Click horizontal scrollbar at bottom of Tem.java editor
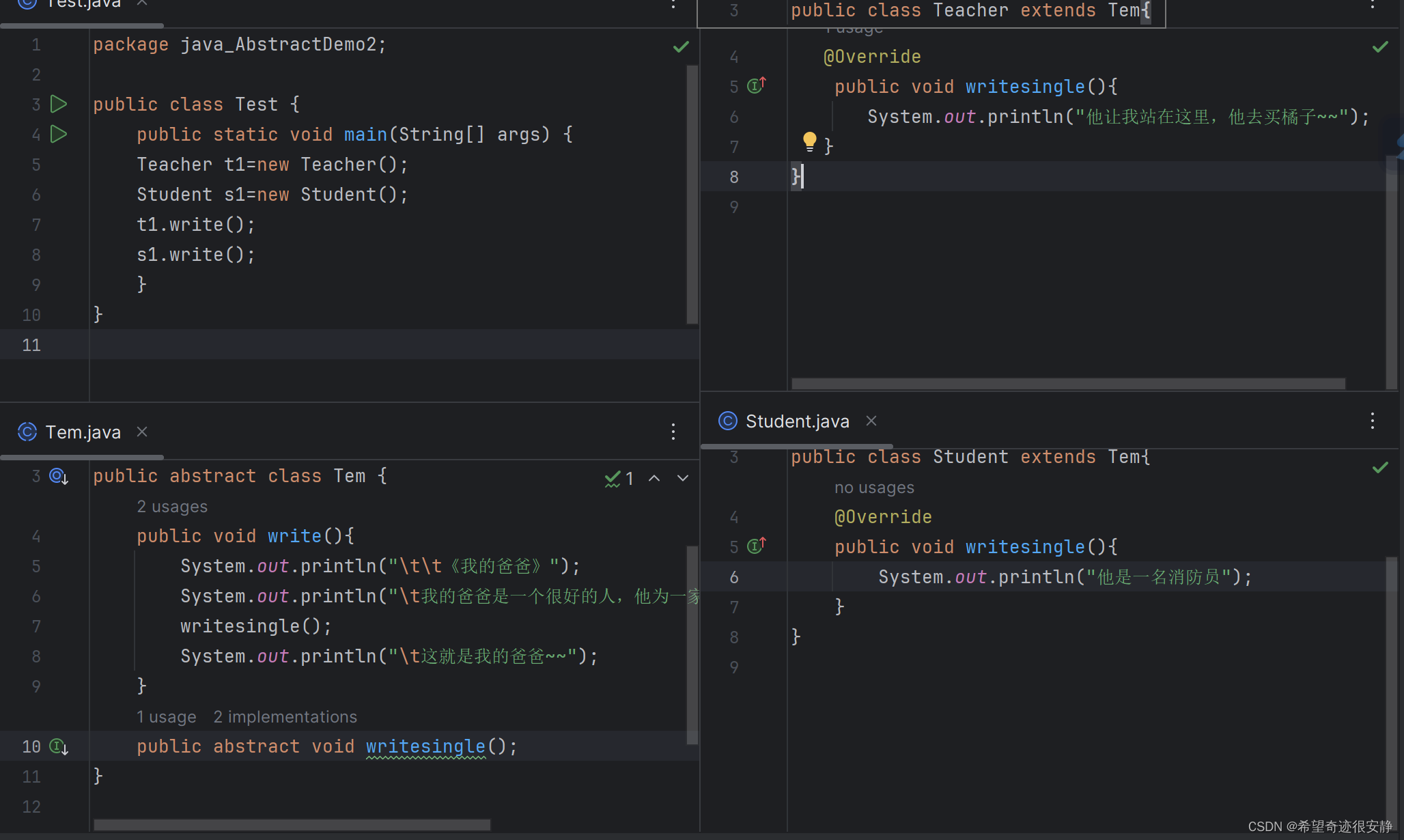The height and width of the screenshot is (840, 1404). point(292,825)
